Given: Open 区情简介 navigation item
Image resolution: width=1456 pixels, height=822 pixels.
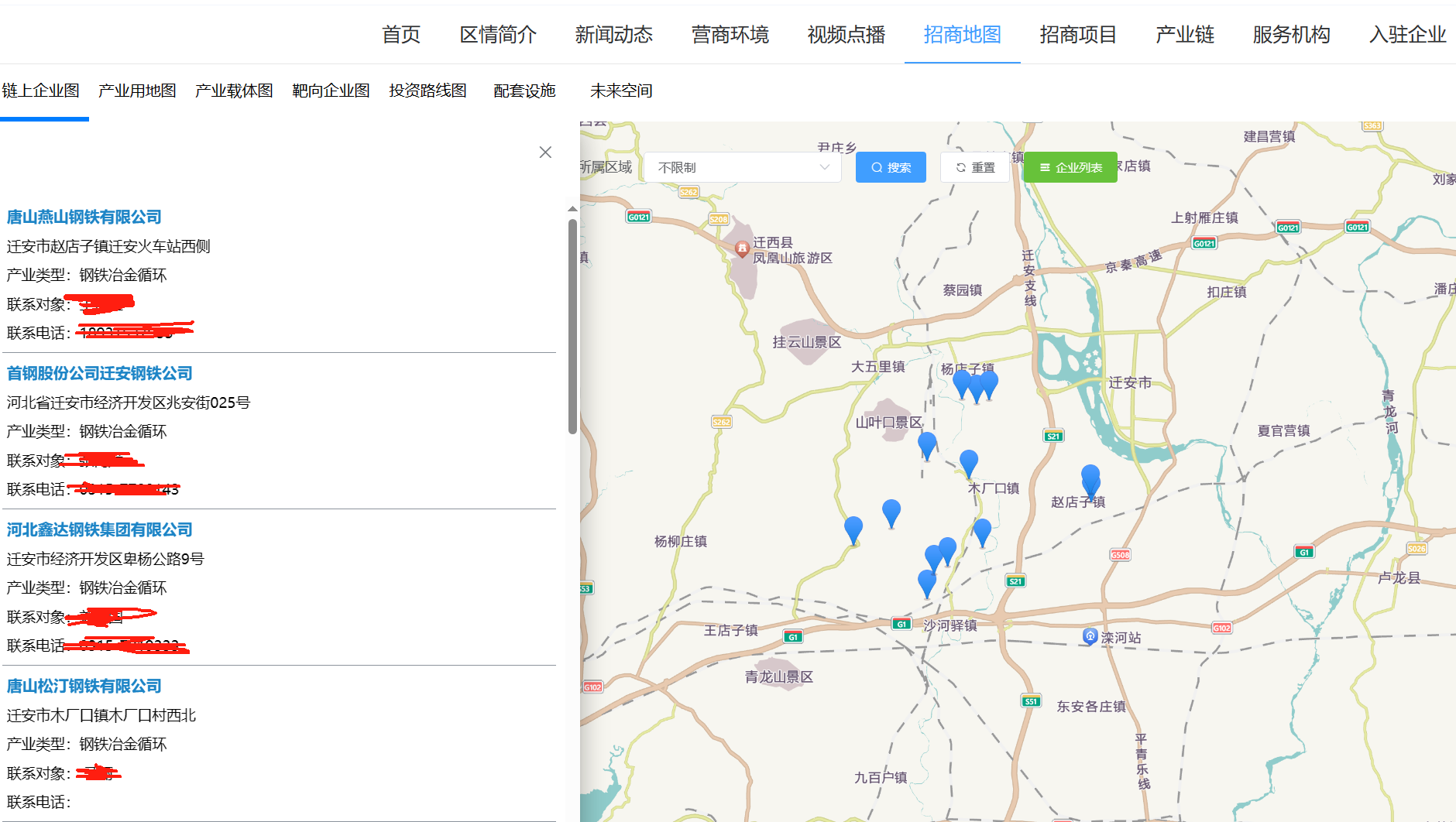Looking at the screenshot, I should [498, 35].
